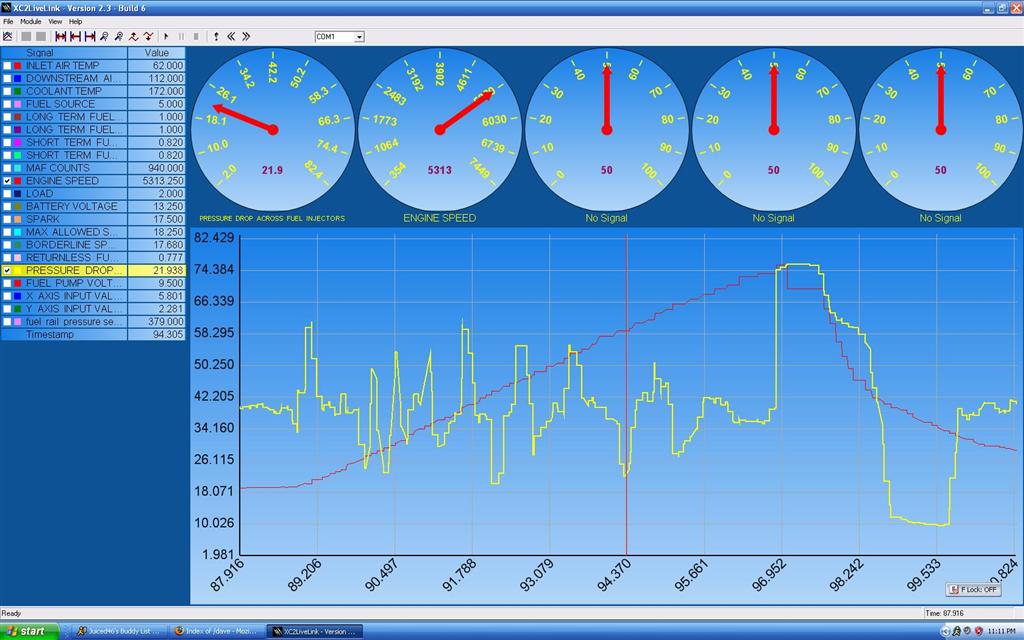This screenshot has height=640, width=1024.
Task: Click the MAF COUNTS color swatch
Action: tap(15, 167)
